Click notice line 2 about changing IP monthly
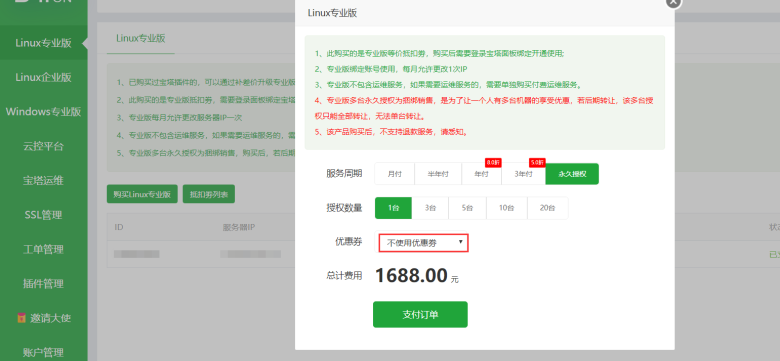The height and width of the screenshot is (361, 780). click(391, 69)
